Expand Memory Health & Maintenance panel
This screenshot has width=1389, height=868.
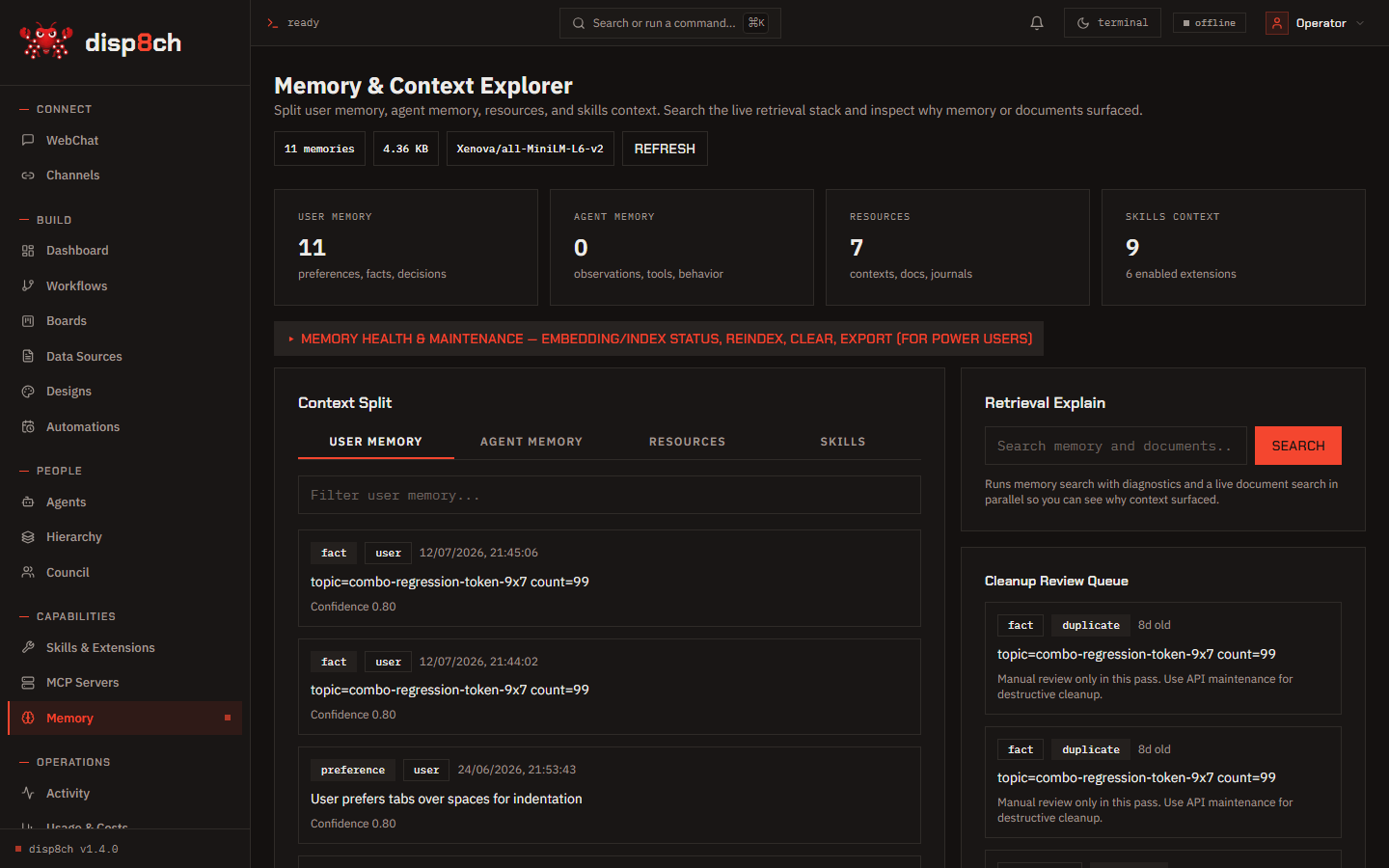[x=659, y=339]
